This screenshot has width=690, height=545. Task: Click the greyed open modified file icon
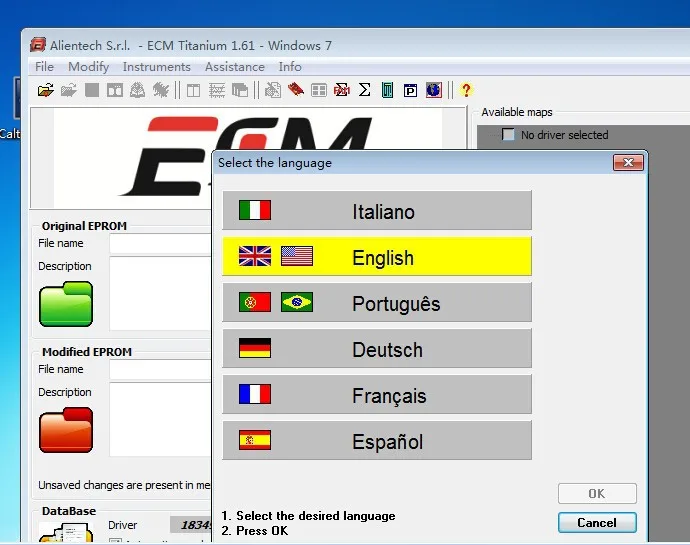(69, 90)
